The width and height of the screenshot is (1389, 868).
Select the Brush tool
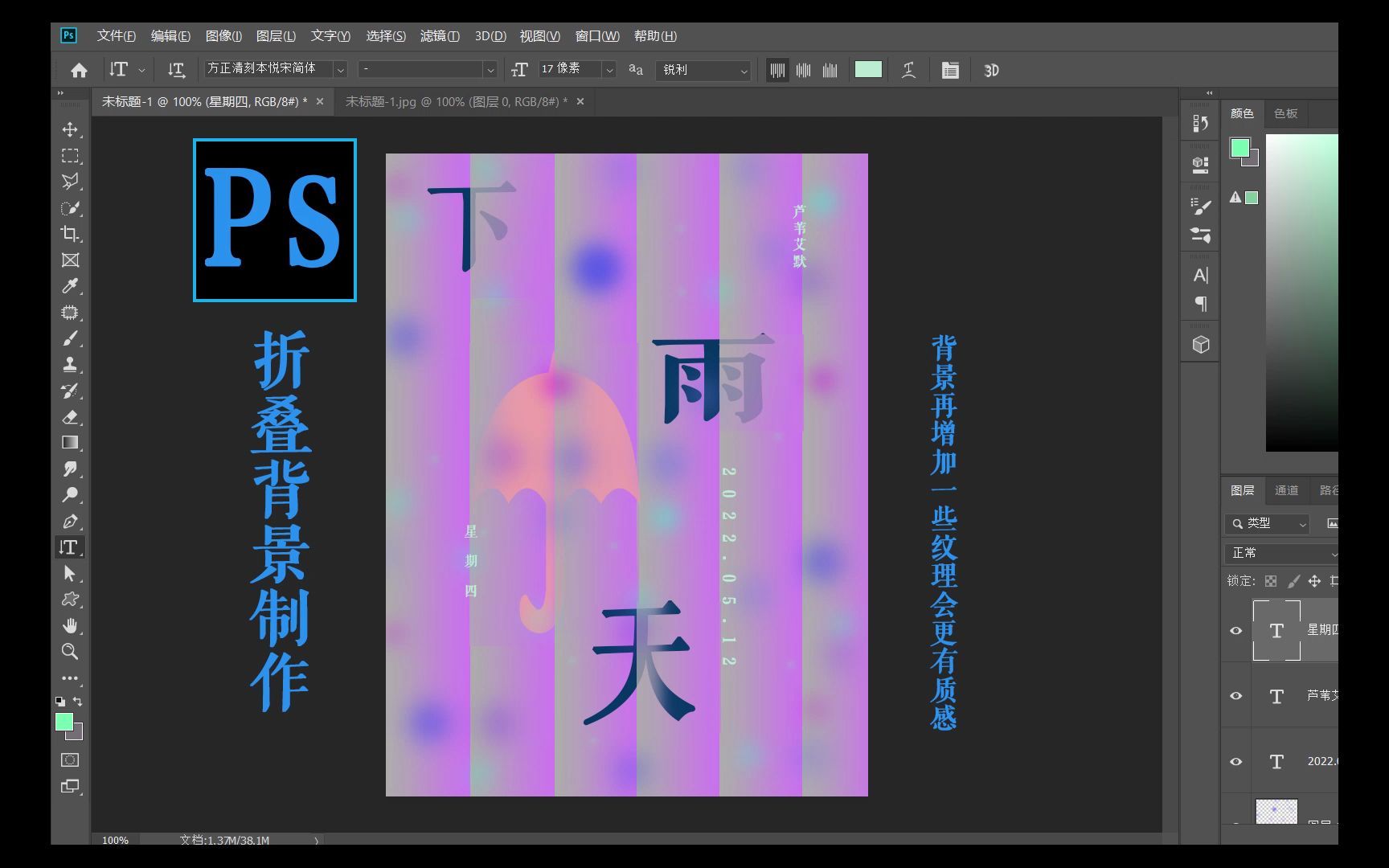pyautogui.click(x=71, y=338)
